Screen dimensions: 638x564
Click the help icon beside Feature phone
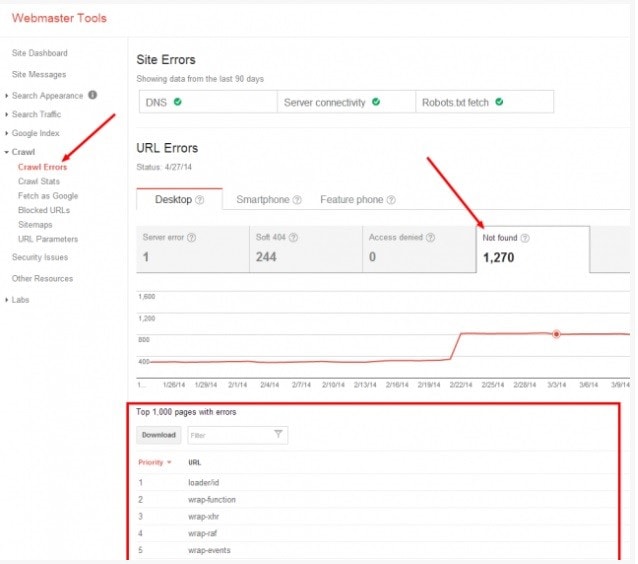(x=391, y=200)
